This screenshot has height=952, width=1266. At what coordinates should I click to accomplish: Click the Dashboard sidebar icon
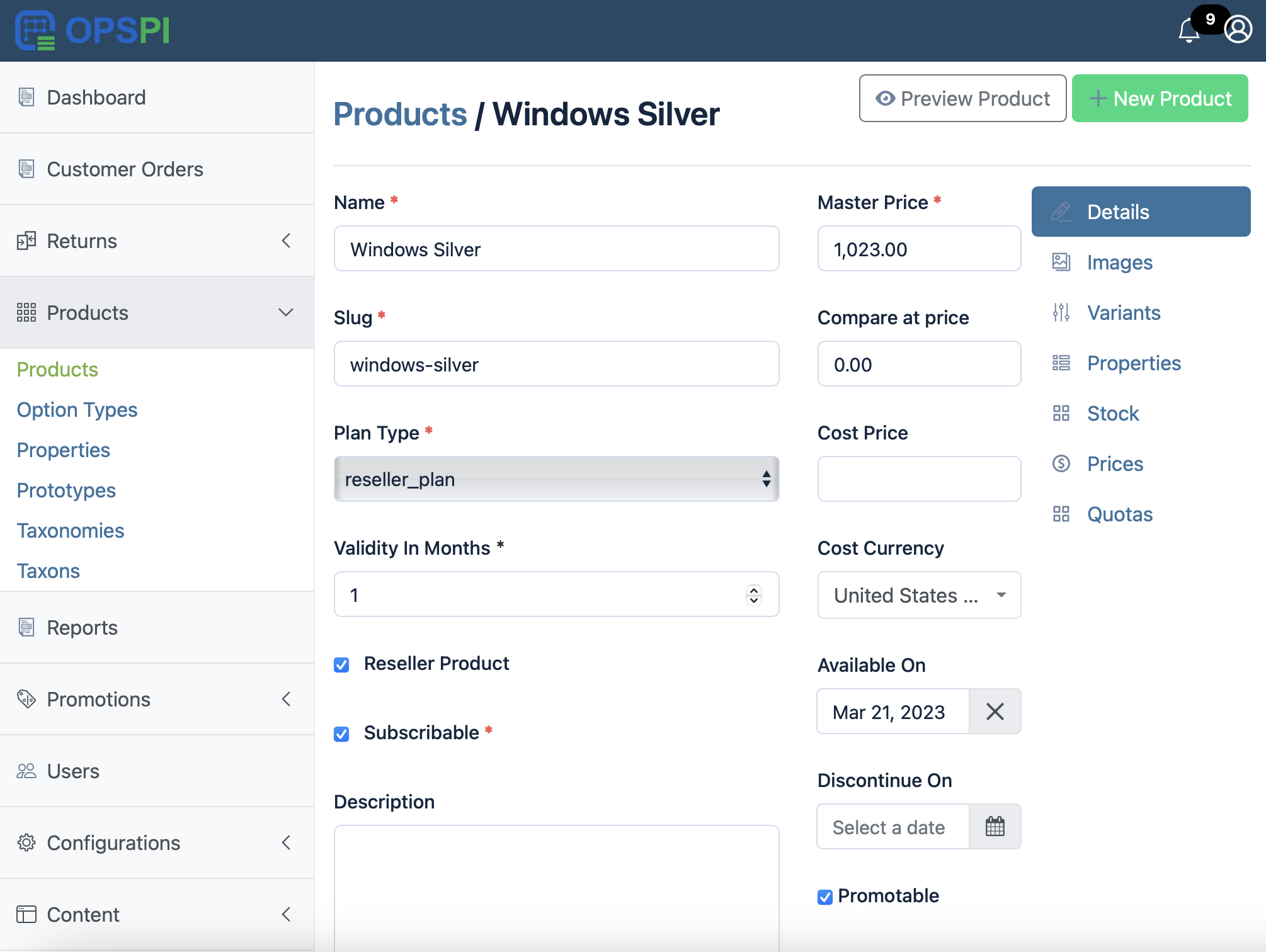pos(26,98)
